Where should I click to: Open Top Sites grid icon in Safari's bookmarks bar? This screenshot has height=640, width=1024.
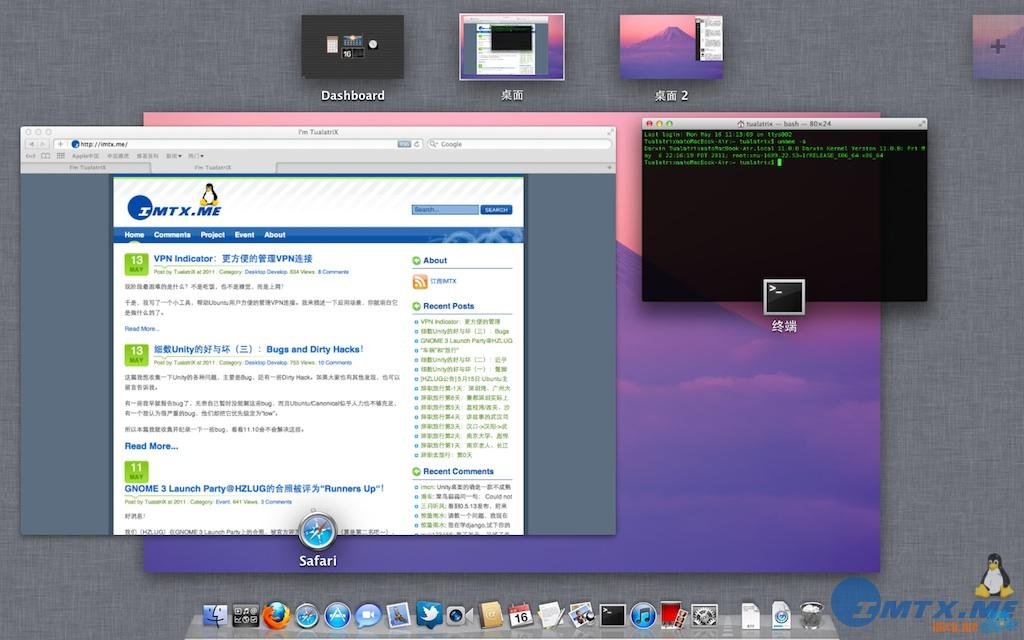click(61, 156)
